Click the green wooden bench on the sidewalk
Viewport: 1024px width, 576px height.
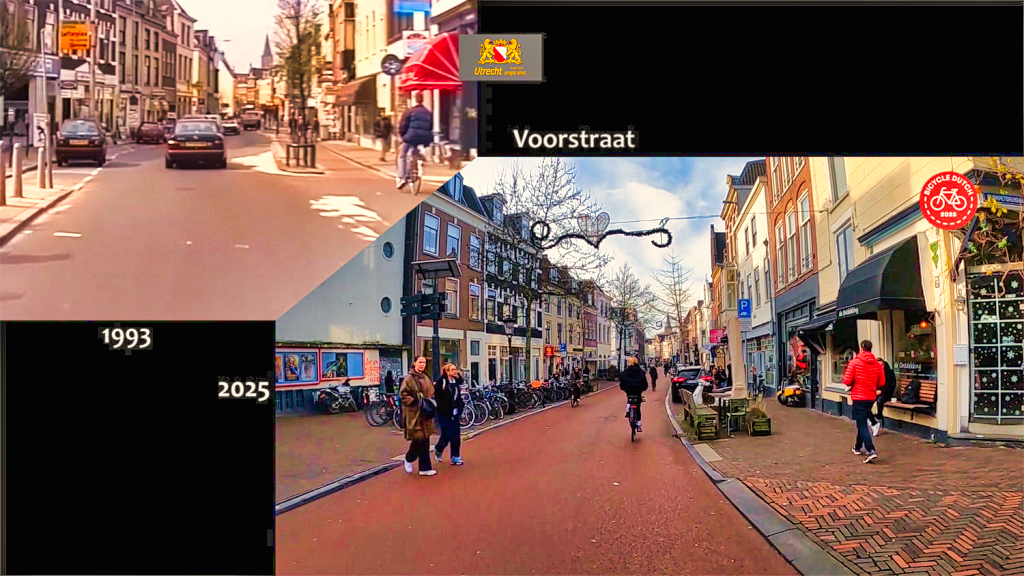tap(700, 417)
